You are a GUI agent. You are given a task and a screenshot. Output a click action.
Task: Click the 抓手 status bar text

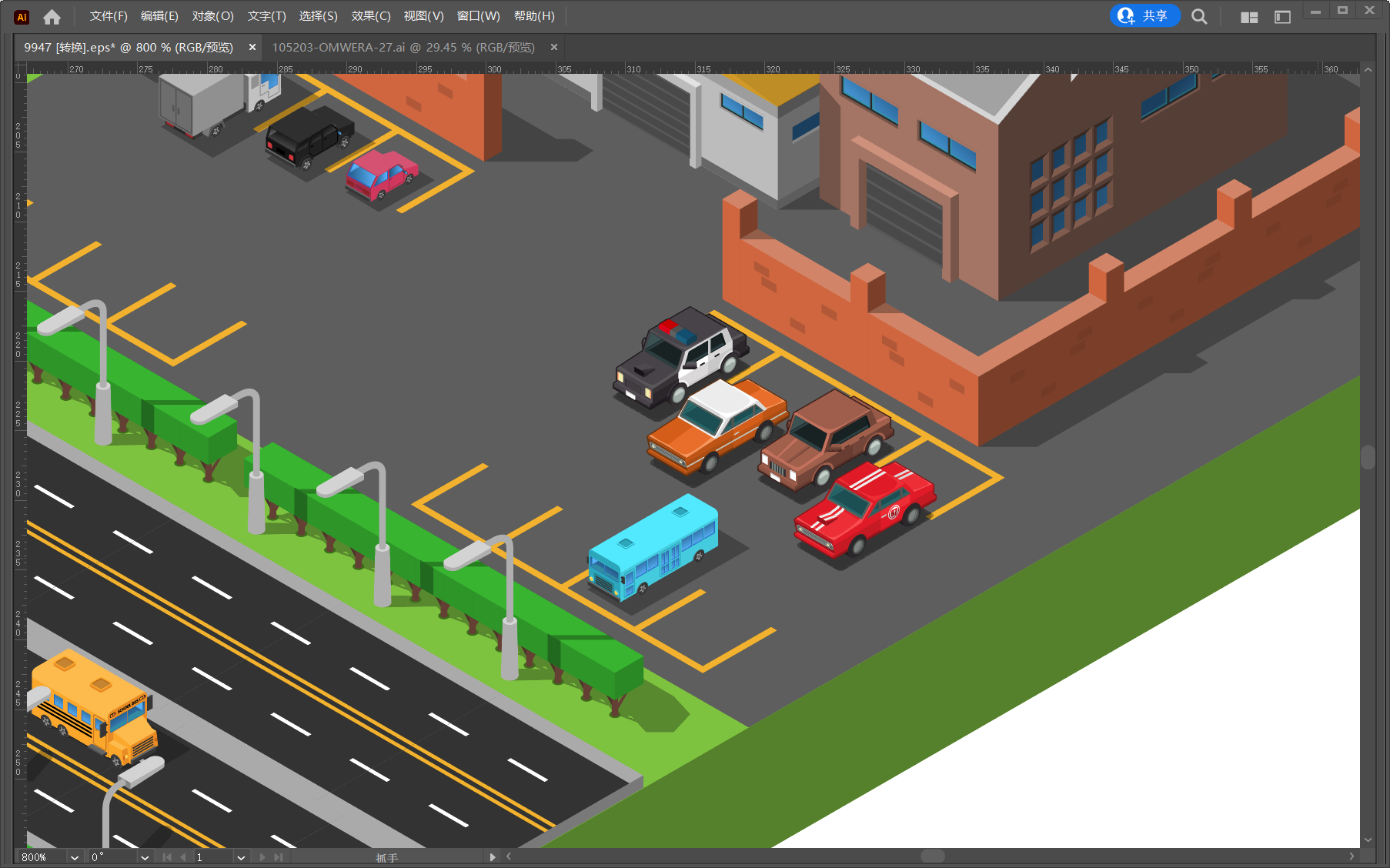click(x=387, y=858)
